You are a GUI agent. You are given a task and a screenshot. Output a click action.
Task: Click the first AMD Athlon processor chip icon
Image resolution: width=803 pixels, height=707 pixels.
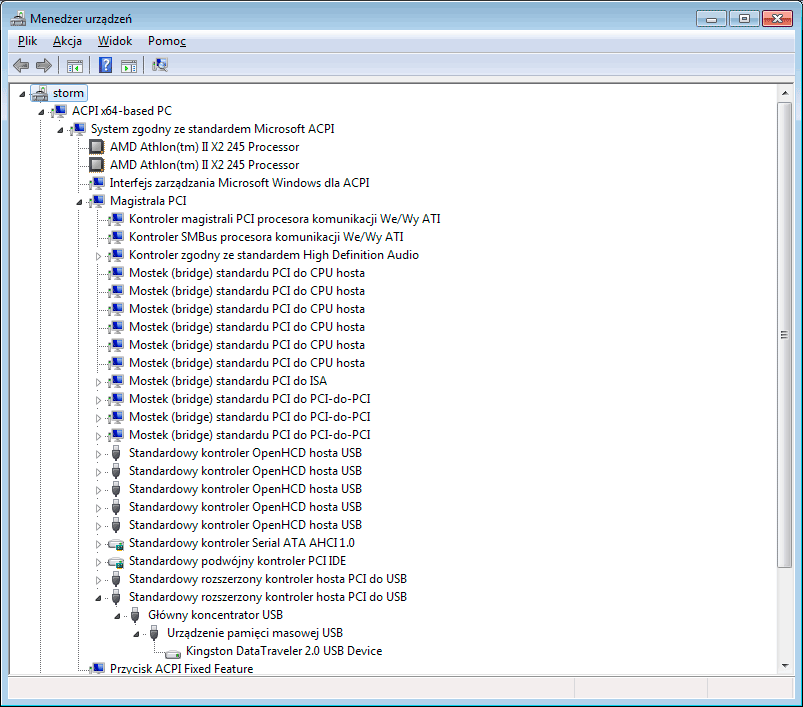pyautogui.click(x=96, y=147)
